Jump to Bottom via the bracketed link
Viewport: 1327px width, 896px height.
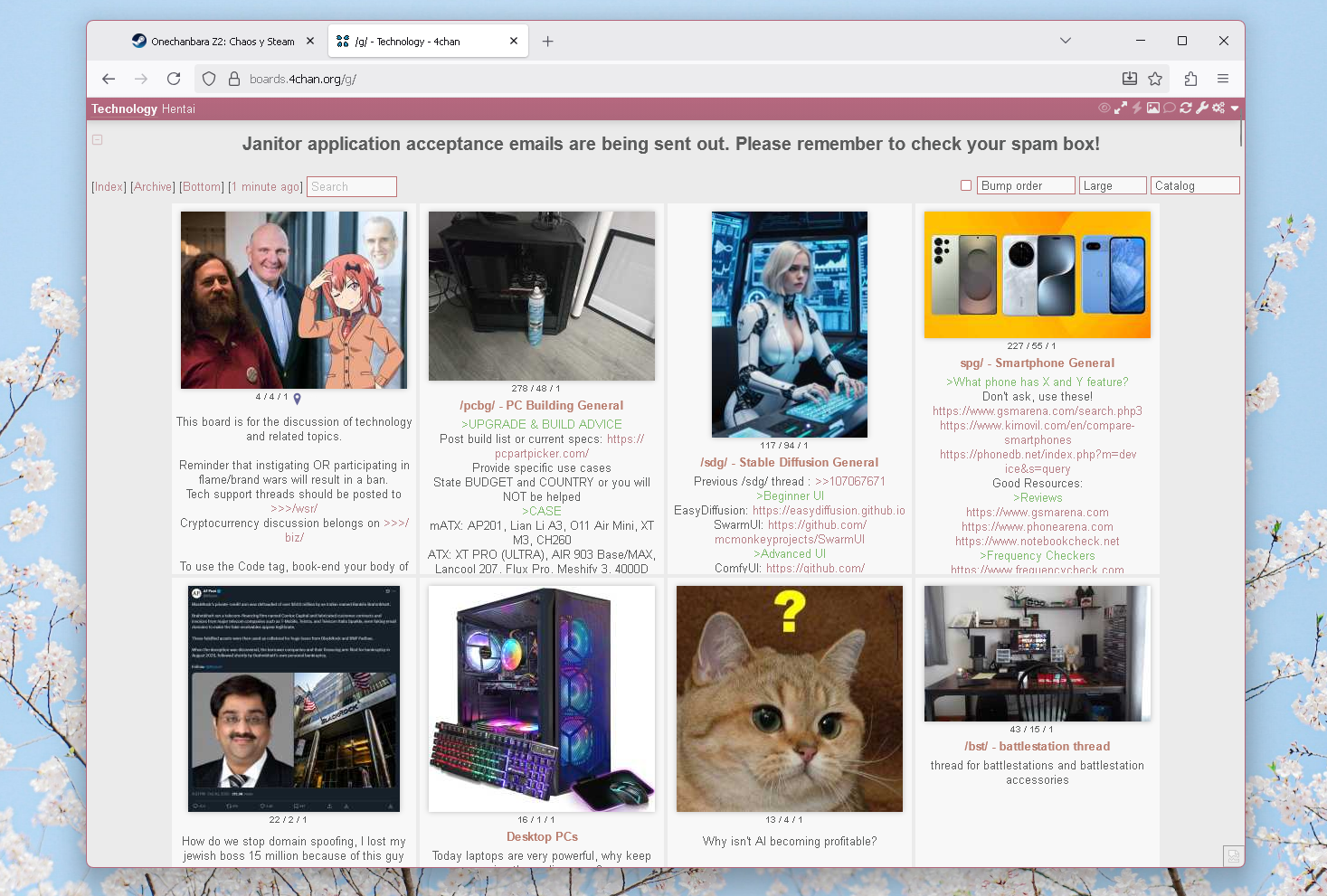tap(202, 186)
